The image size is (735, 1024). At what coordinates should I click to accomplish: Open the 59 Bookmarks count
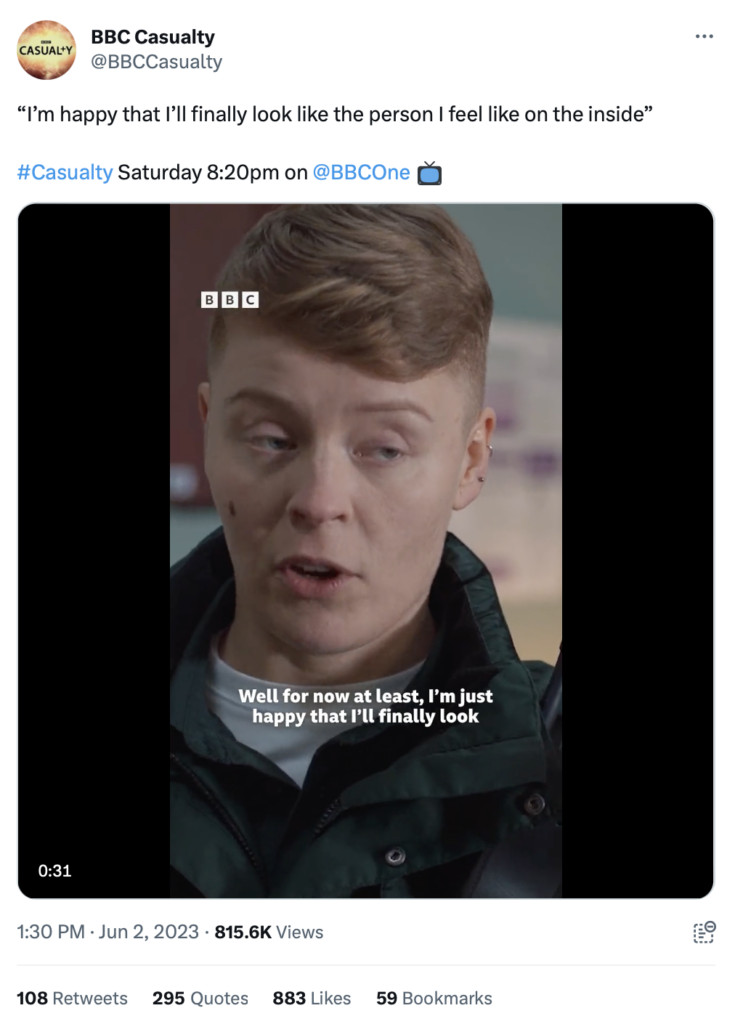[434, 998]
